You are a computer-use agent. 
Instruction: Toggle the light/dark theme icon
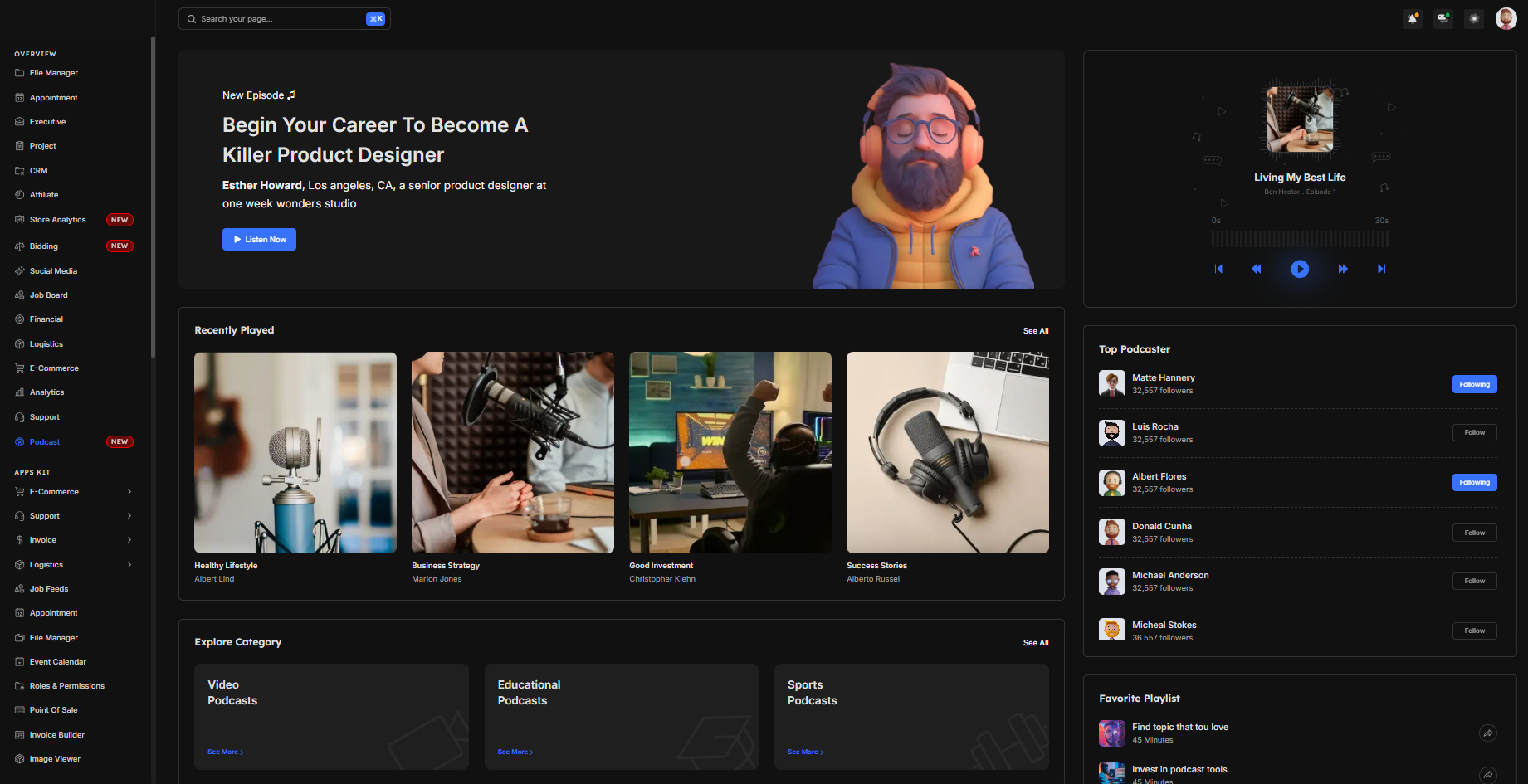pyautogui.click(x=1474, y=18)
